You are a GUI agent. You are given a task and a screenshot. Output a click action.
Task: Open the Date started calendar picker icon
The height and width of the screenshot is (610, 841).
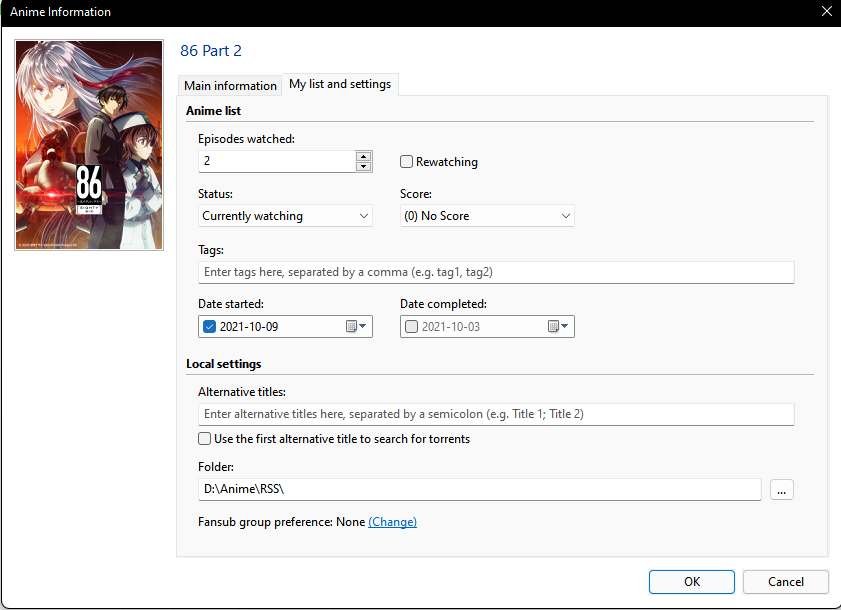coord(353,326)
